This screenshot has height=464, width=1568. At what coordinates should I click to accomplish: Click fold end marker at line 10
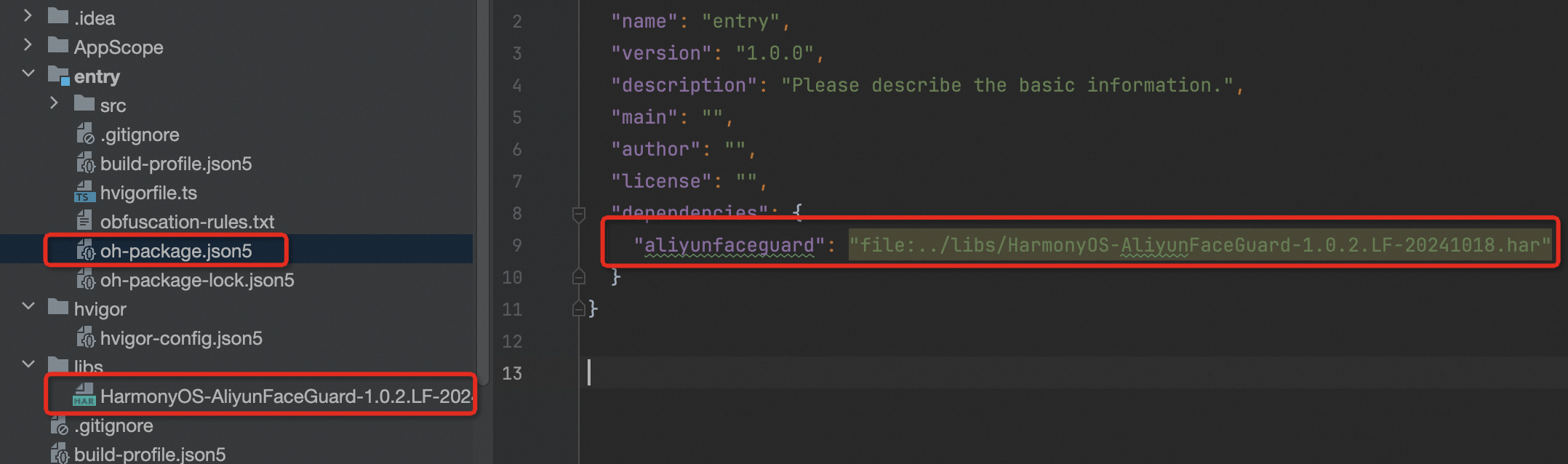[579, 276]
